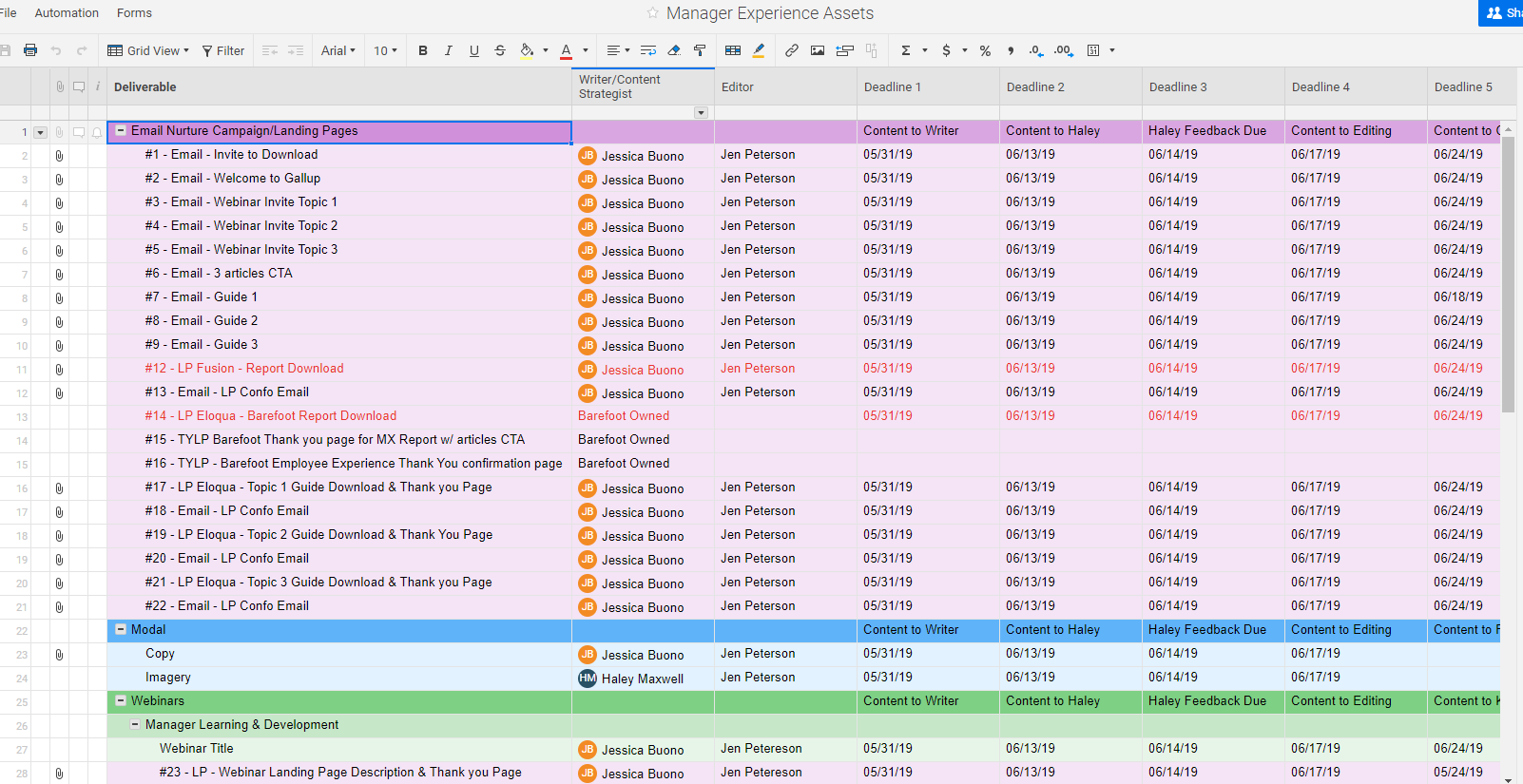Select cell 06/18/19 in Email Guide 1 row
Screen dimensions: 1523x784
tap(1463, 297)
